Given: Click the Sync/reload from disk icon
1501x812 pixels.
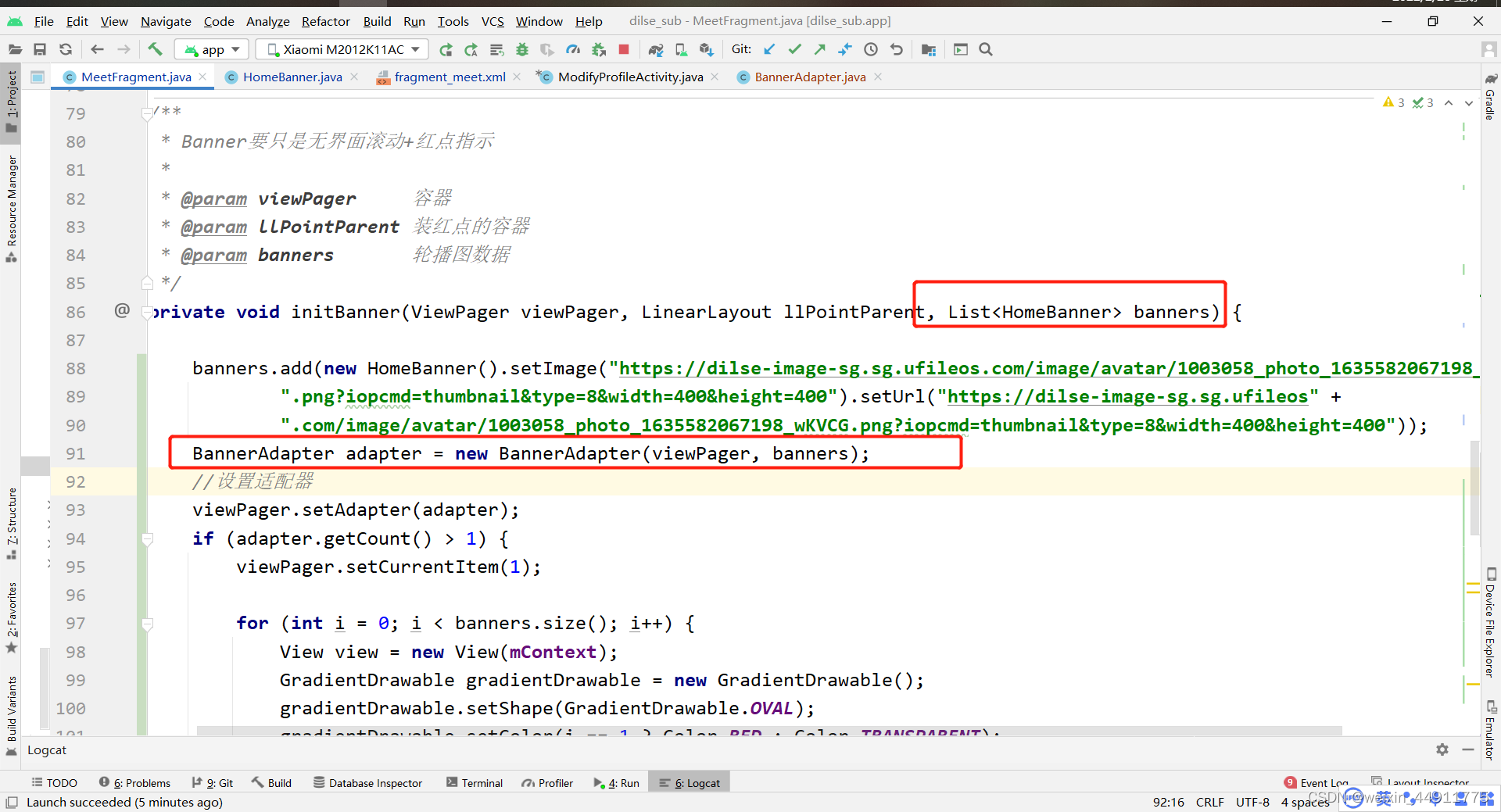Looking at the screenshot, I should tap(66, 49).
